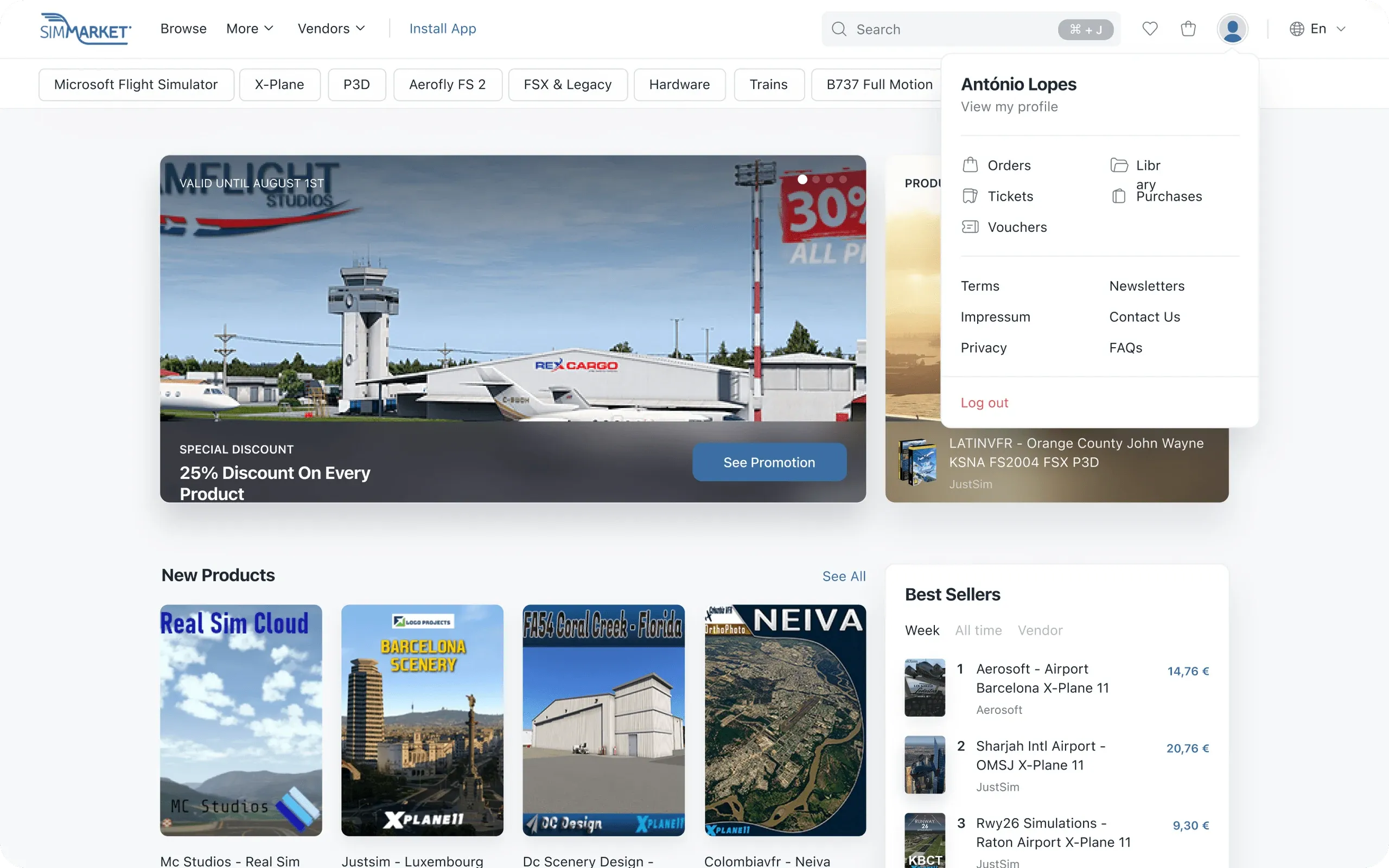Click See All for New Products
Viewport: 1389px width, 868px height.
[844, 576]
